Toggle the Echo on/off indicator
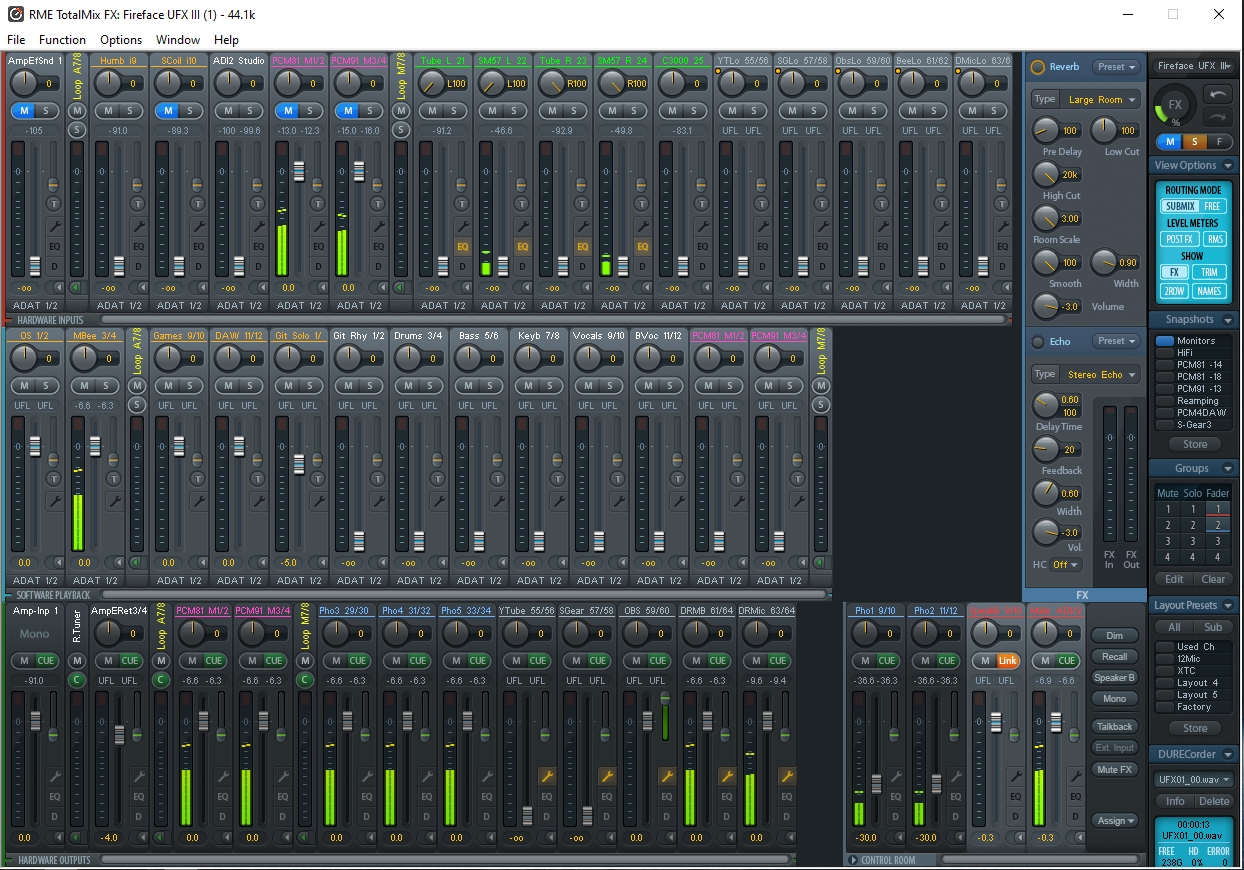 pyautogui.click(x=1038, y=341)
